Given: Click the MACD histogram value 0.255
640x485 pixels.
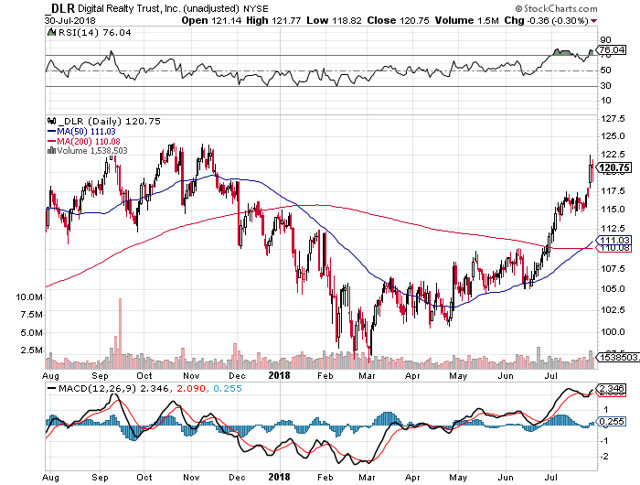Looking at the screenshot, I should pyautogui.click(x=227, y=389).
